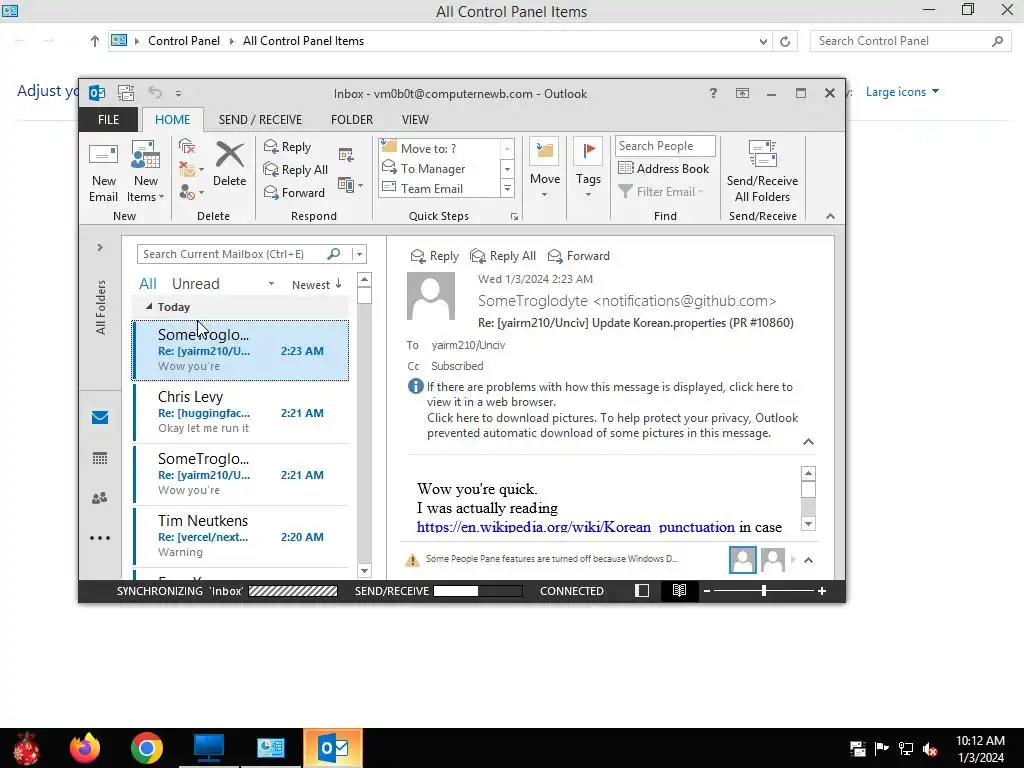Reply using the ribbon Reply button

coord(287,147)
